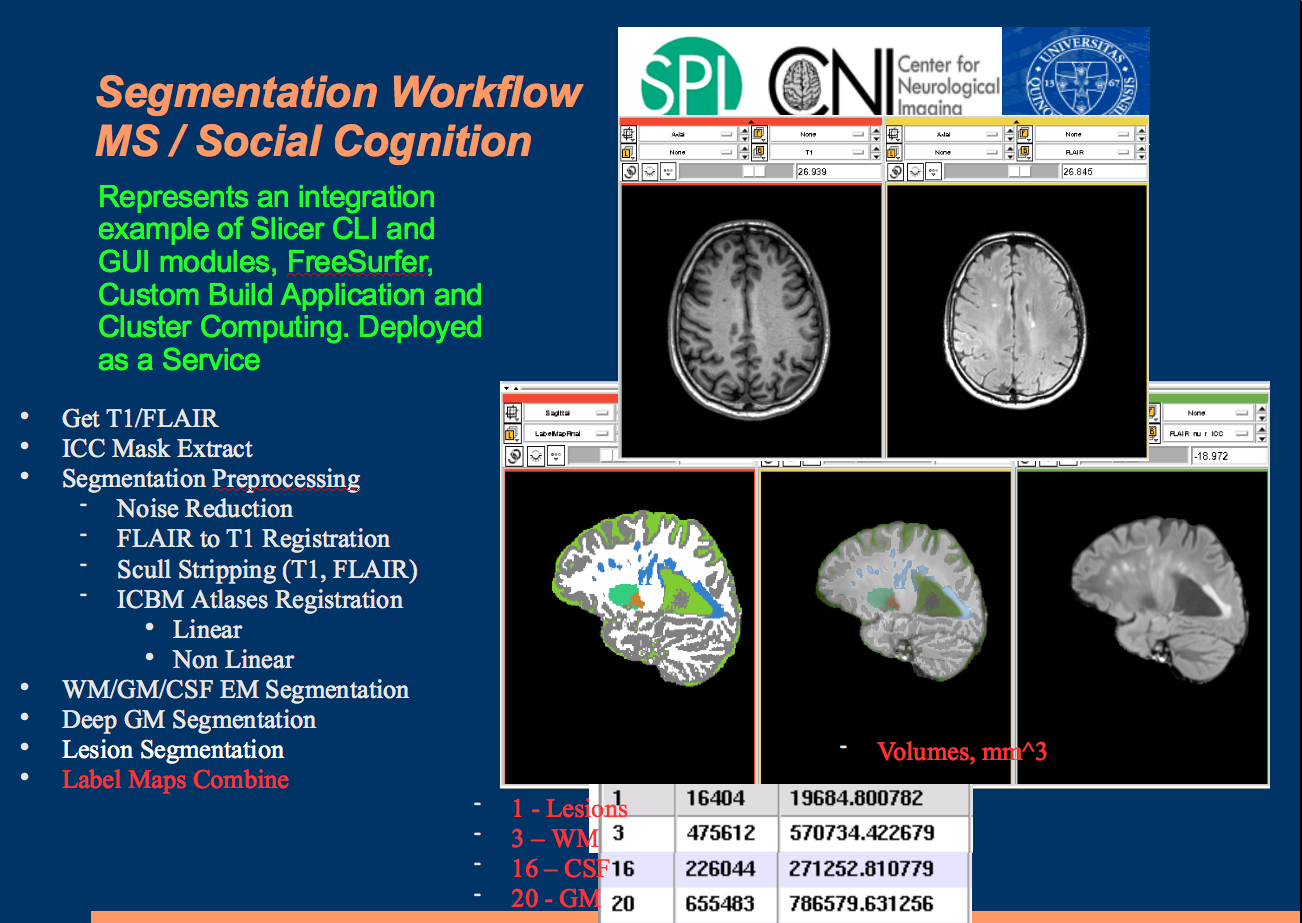Toggle visibility eye in red T1 viewer
1302x923 pixels.
pyautogui.click(x=649, y=171)
